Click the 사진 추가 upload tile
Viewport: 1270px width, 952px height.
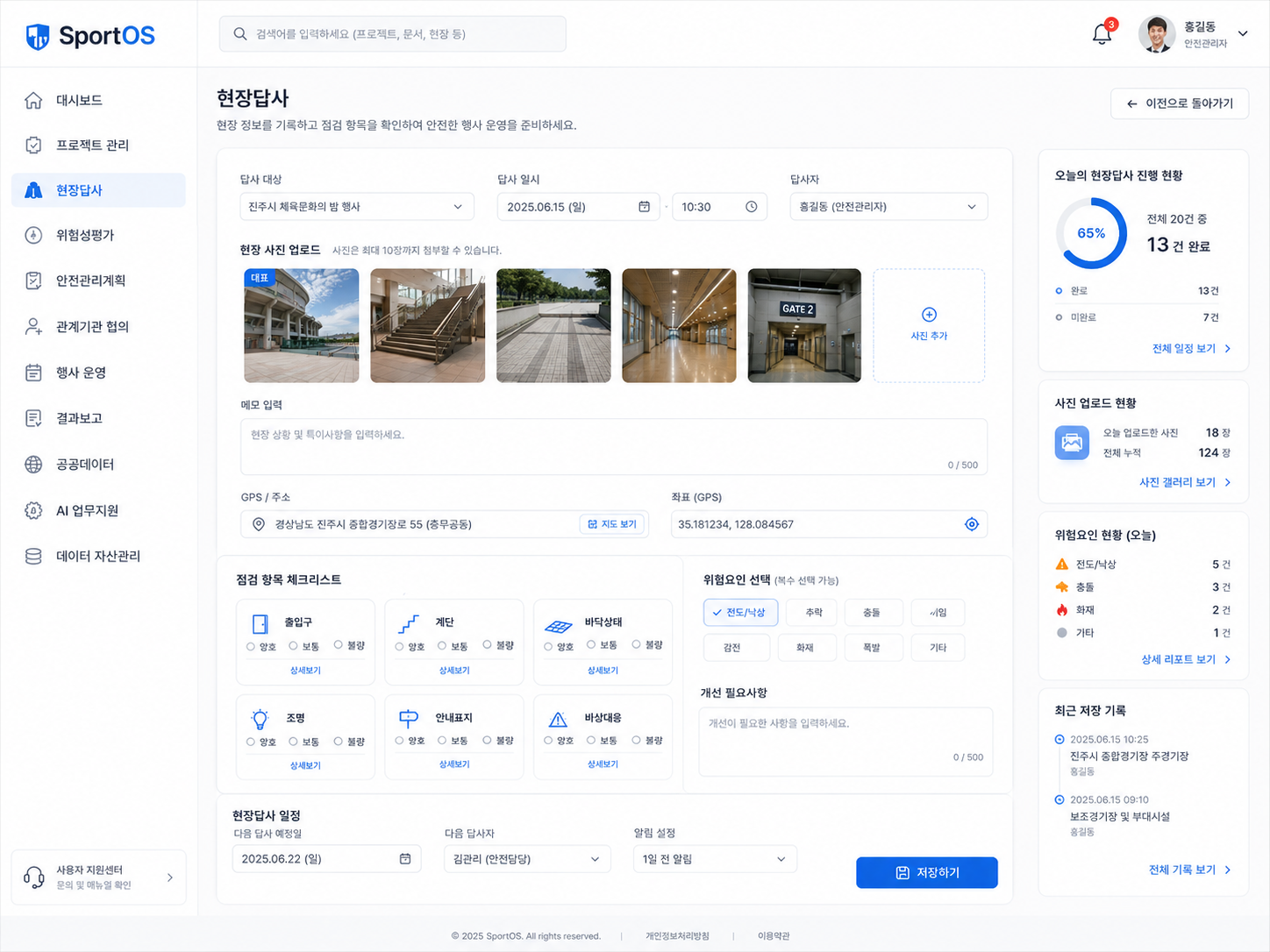(929, 325)
